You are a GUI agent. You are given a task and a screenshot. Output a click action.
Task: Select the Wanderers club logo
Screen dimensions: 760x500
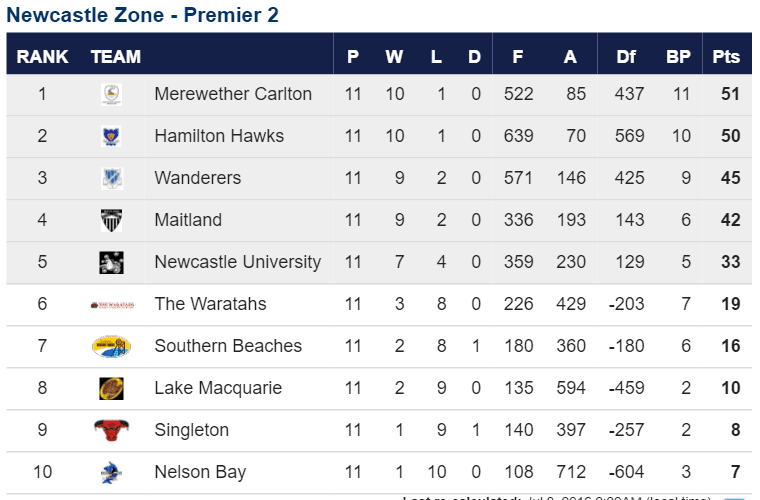[112, 178]
